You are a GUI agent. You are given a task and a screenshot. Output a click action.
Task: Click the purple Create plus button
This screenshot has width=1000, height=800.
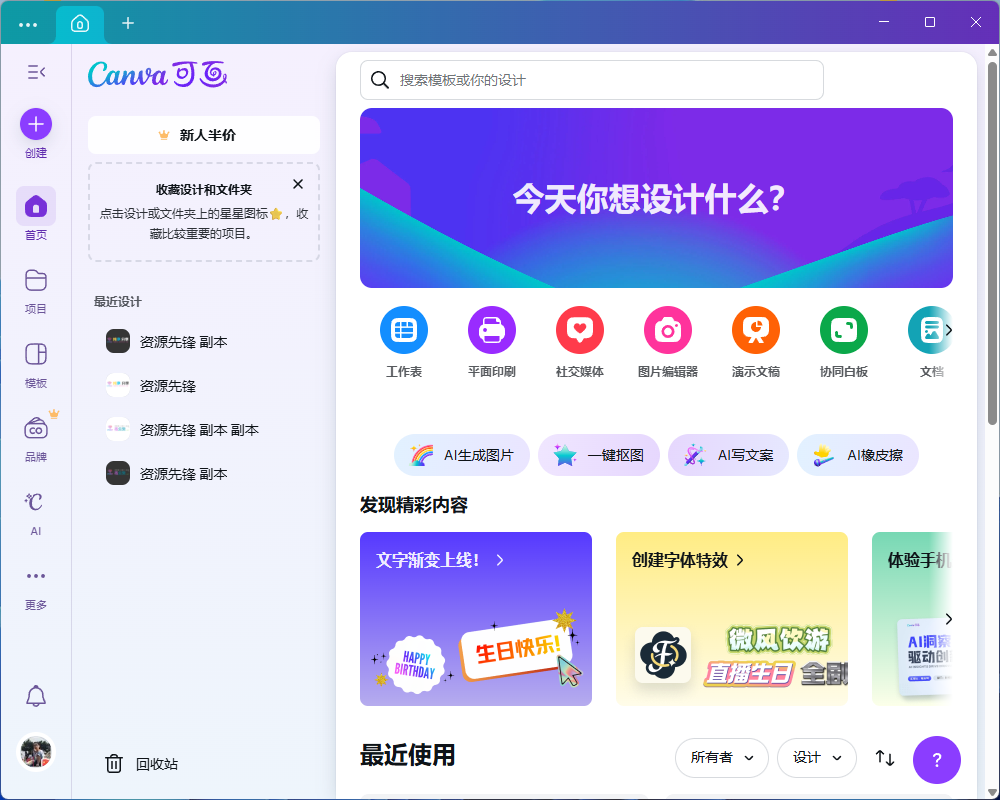pyautogui.click(x=36, y=124)
